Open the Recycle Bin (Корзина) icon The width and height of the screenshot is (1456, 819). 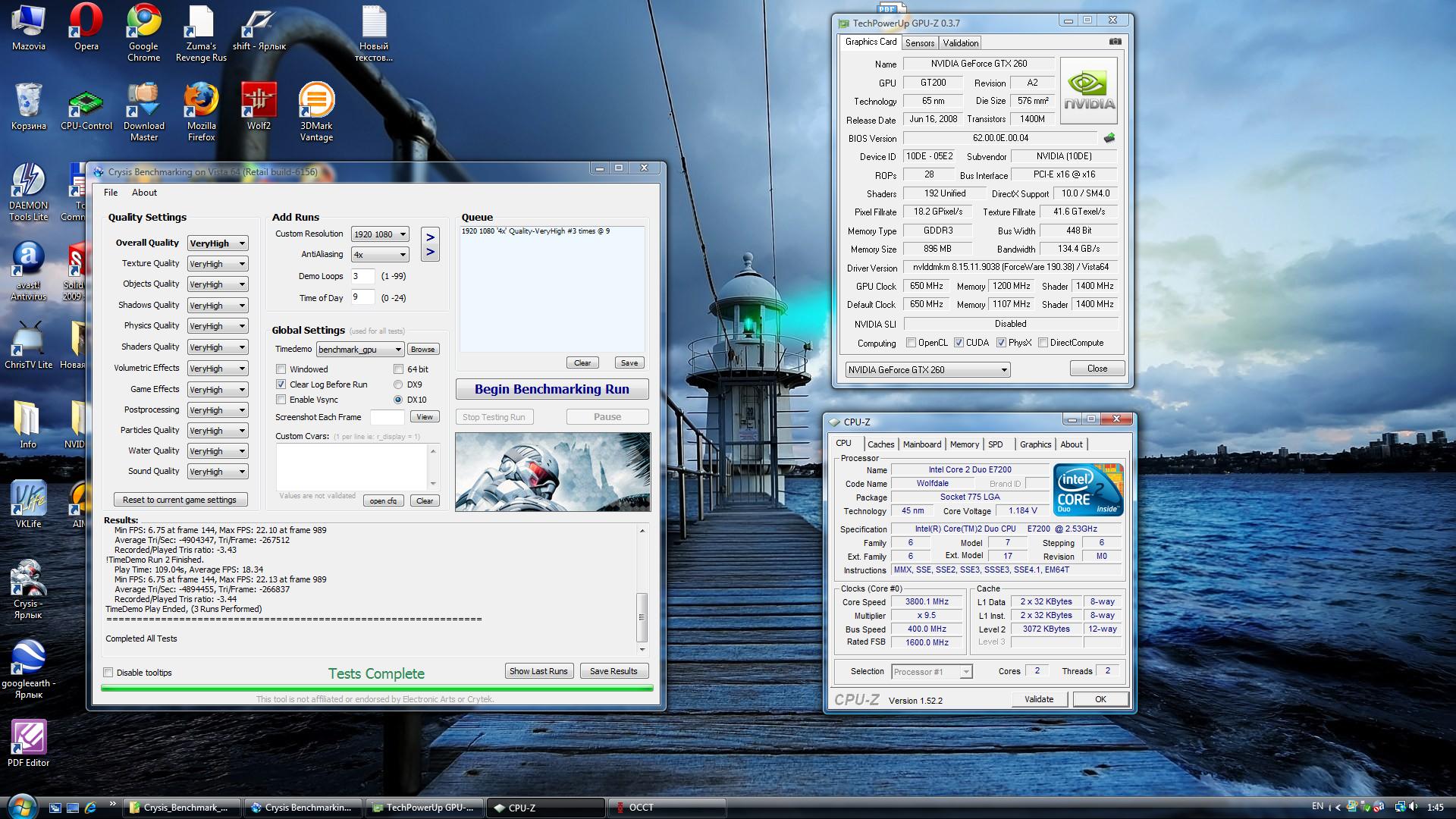pos(29,107)
